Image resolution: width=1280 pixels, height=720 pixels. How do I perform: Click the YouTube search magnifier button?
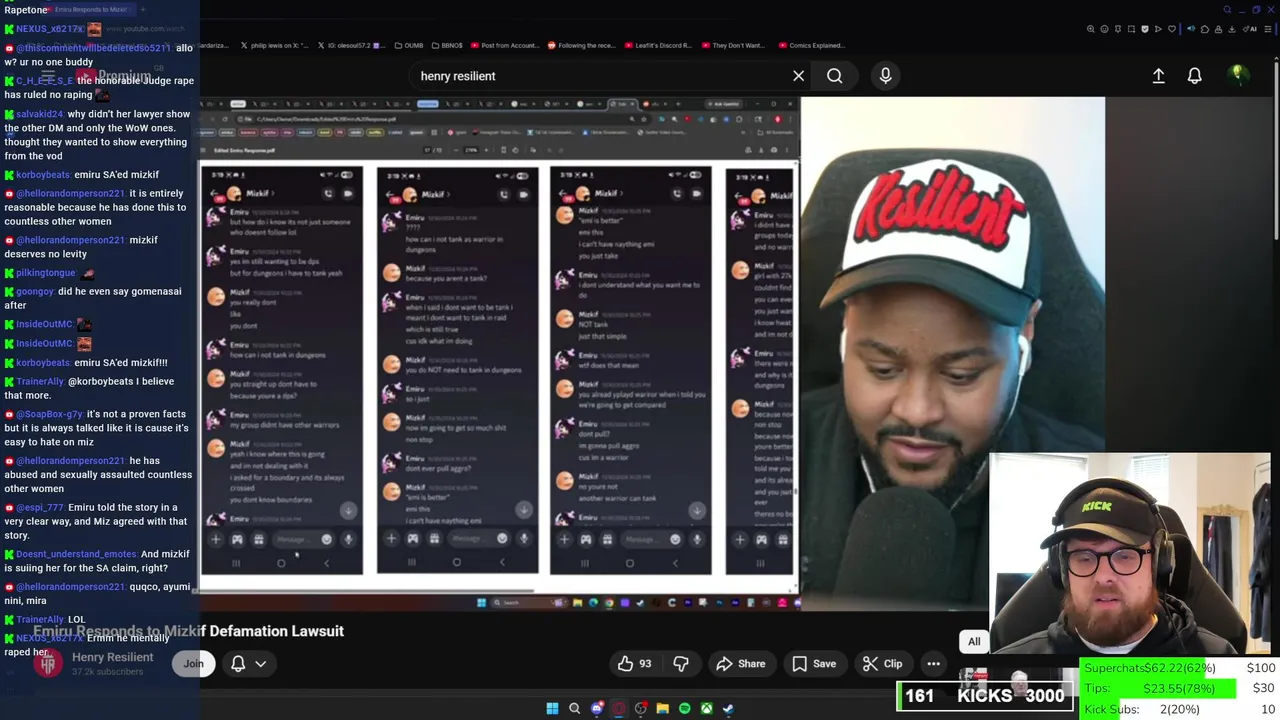coord(834,76)
